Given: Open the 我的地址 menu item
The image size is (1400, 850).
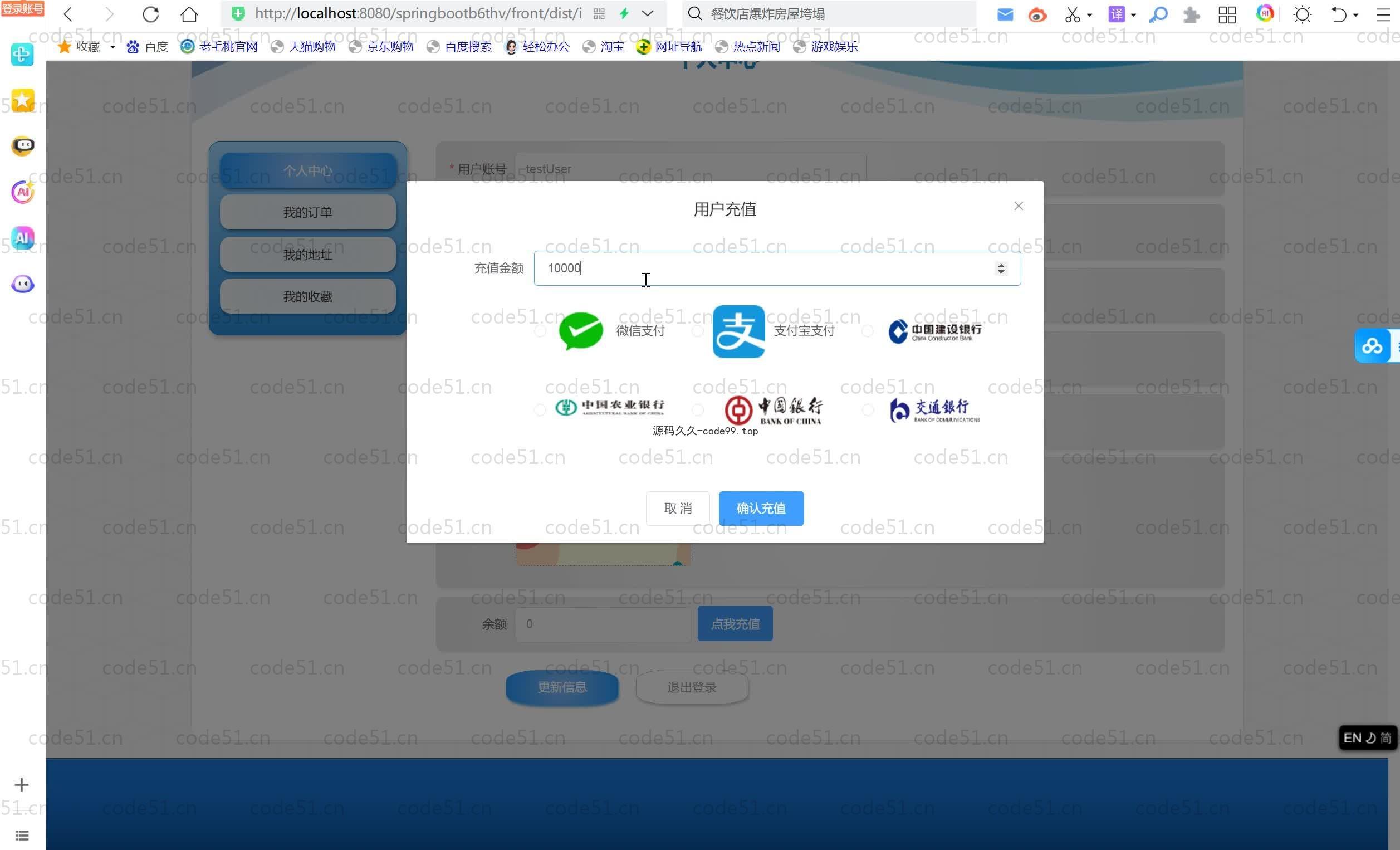Looking at the screenshot, I should (307, 254).
